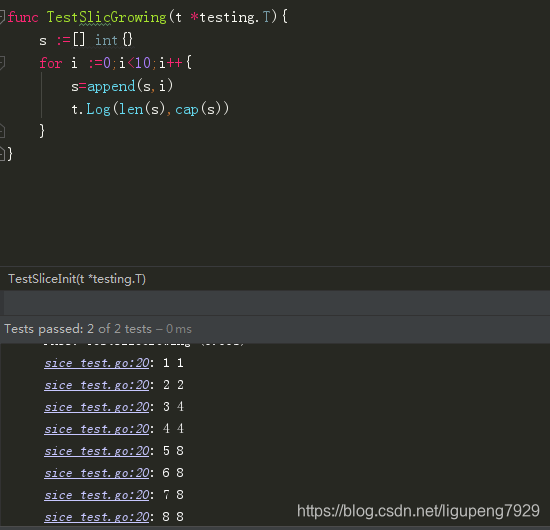Screen dimensions: 550x530
Task: Open sice_test.go:20 link for output 7 8
Action: [97, 495]
